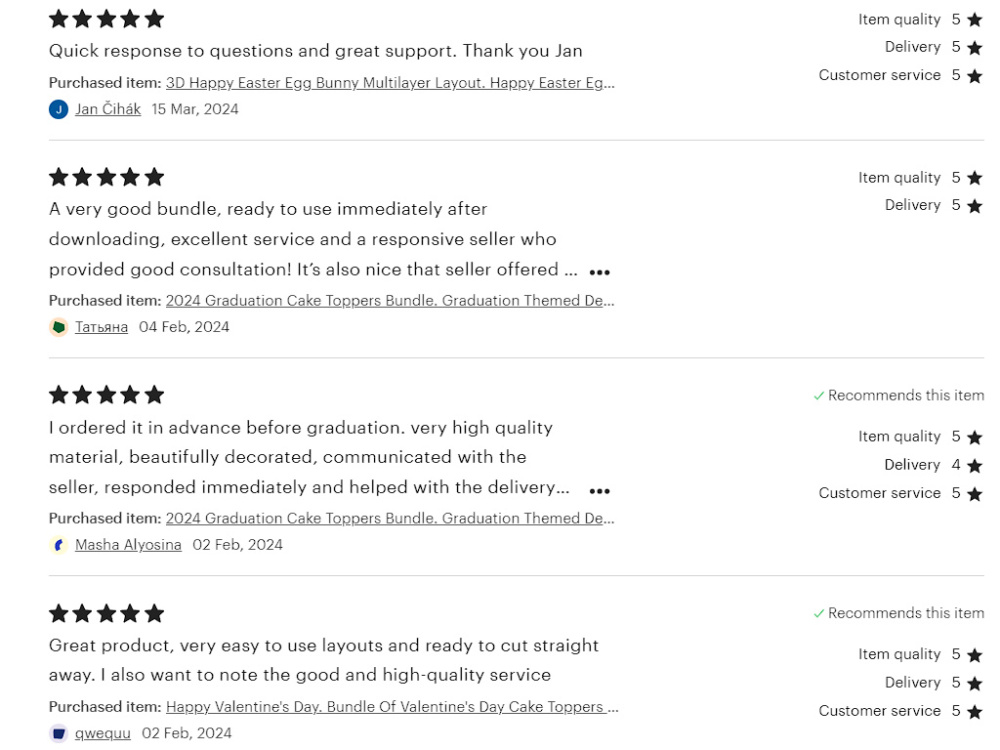Open Graduation Cake Toppers link in Masha's review

click(x=390, y=518)
